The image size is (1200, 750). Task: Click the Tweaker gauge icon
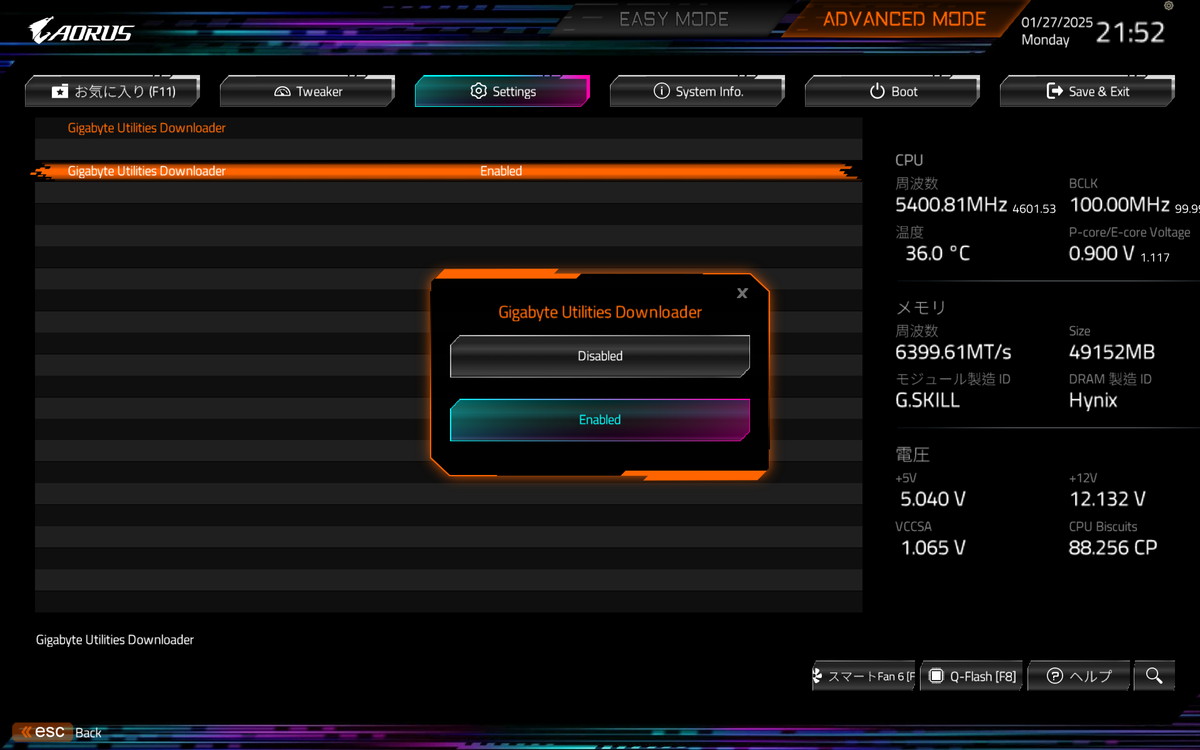[x=281, y=91]
